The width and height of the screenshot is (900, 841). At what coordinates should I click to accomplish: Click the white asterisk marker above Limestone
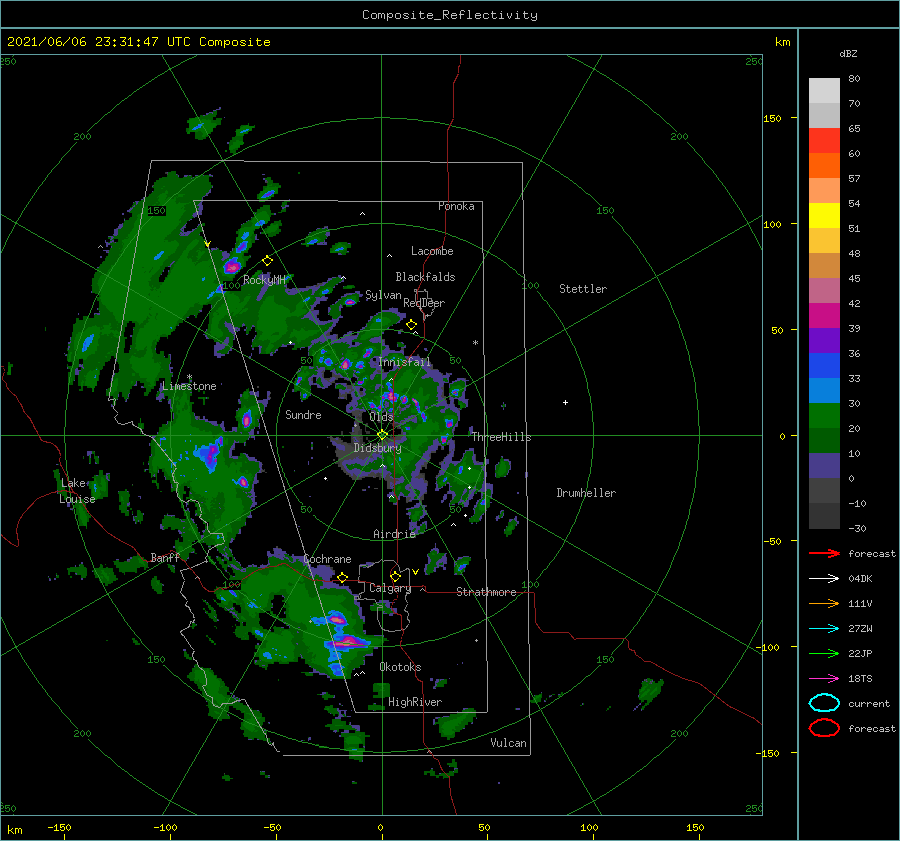pyautogui.click(x=189, y=377)
